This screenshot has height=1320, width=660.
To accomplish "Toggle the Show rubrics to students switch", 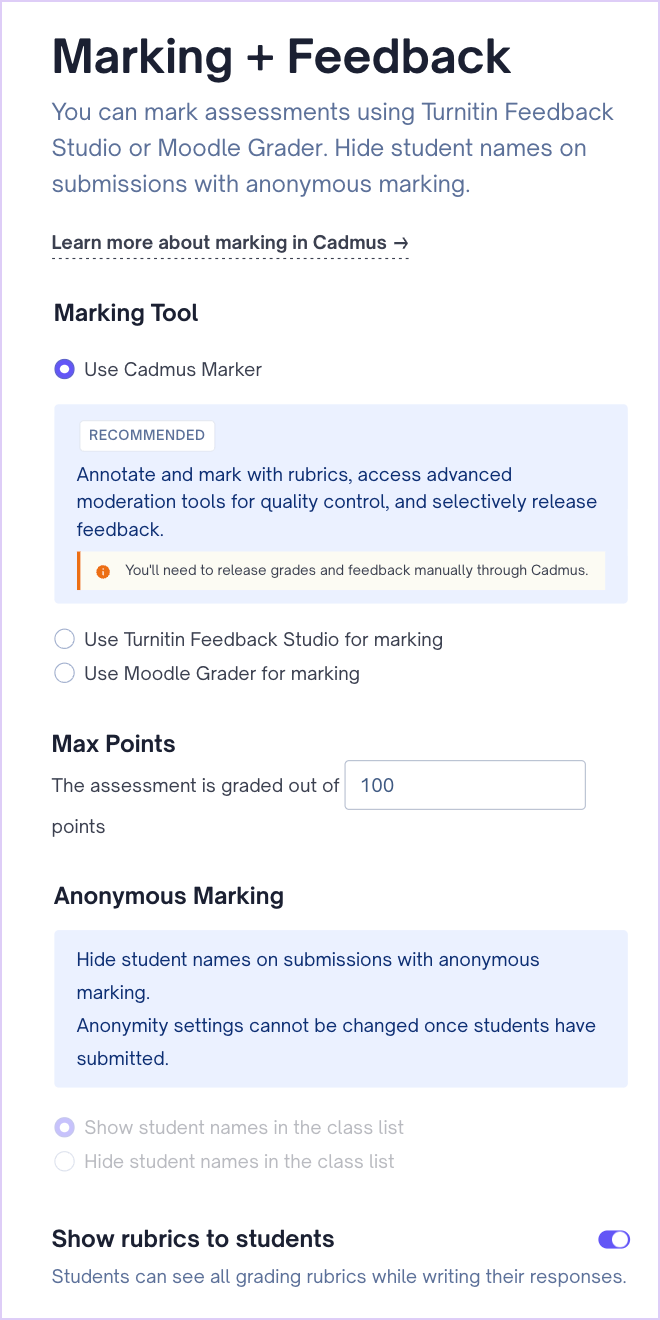I will tap(613, 1239).
